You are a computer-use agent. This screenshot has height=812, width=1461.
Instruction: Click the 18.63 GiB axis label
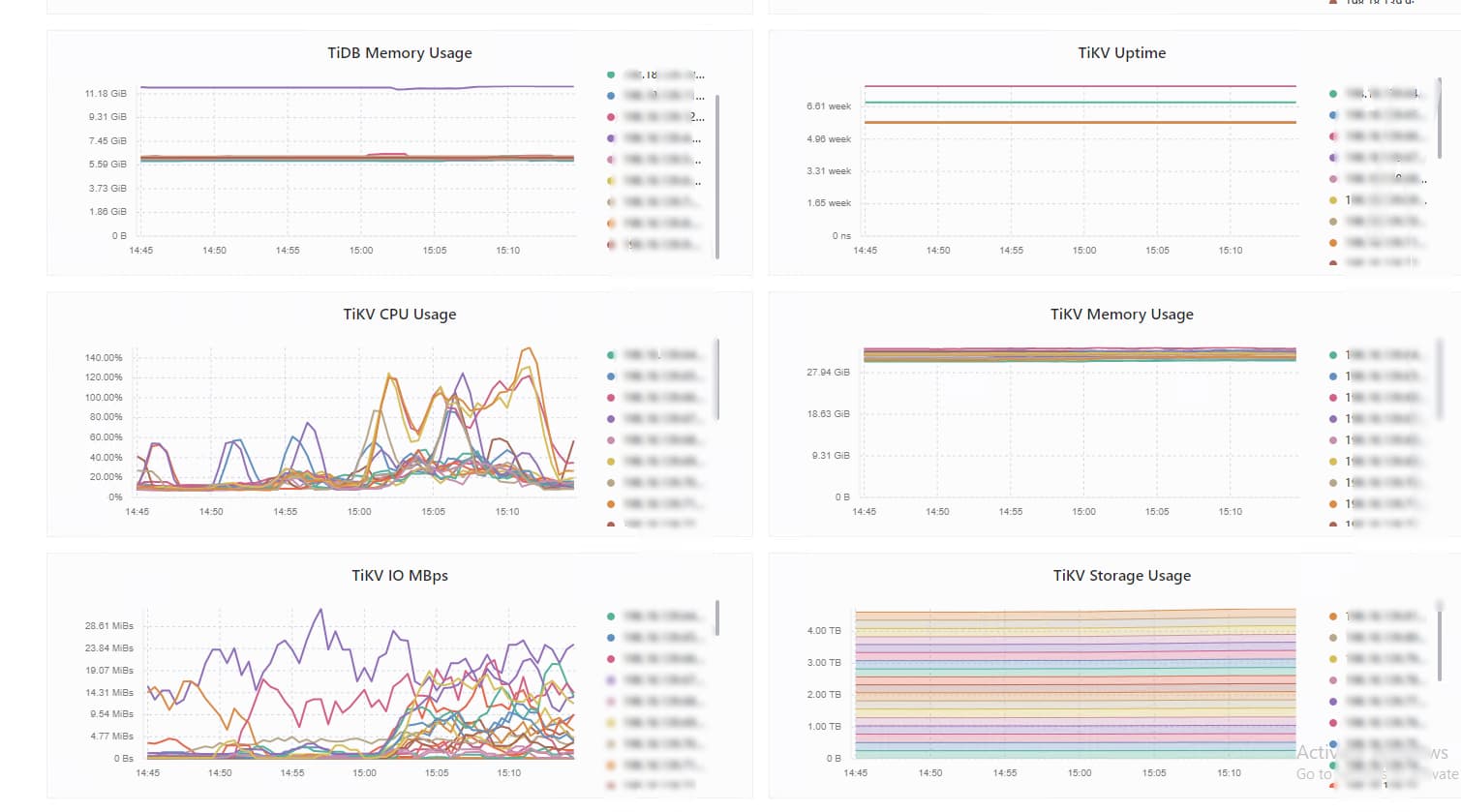pyautogui.click(x=828, y=414)
